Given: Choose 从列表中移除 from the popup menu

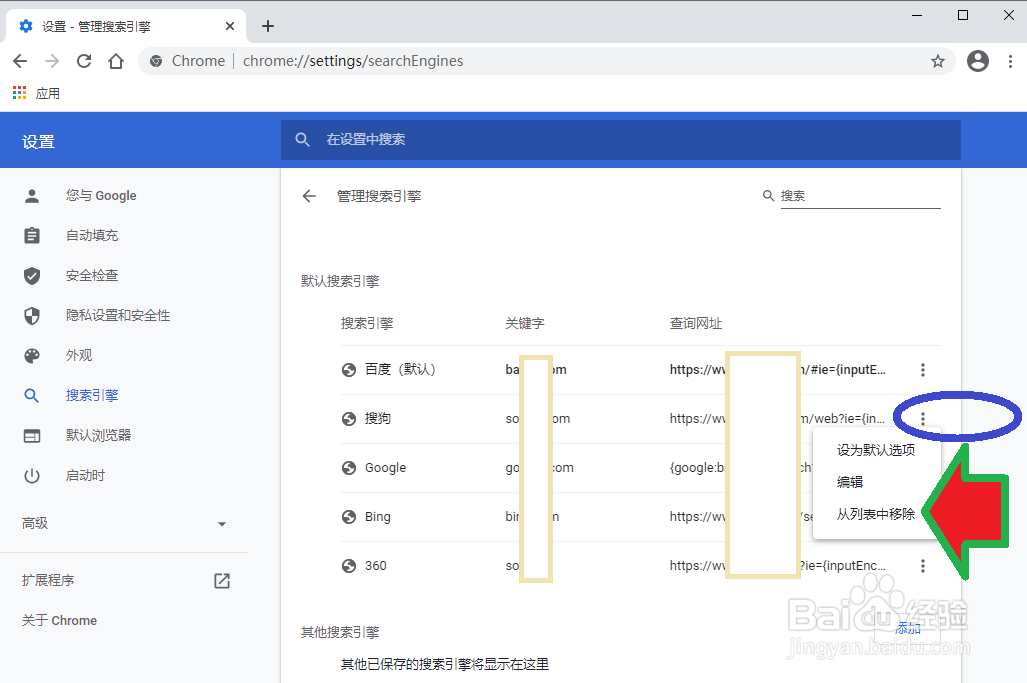Looking at the screenshot, I should pyautogui.click(x=876, y=514).
